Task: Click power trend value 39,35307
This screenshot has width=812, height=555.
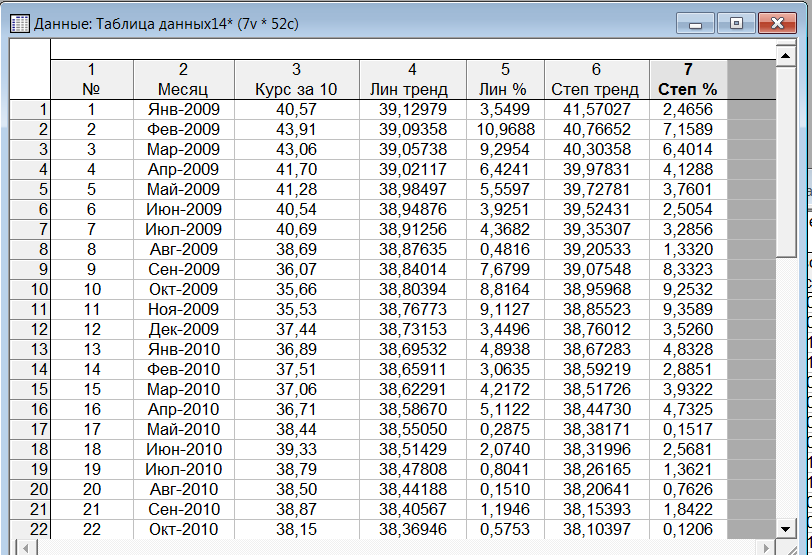Action: 597,229
